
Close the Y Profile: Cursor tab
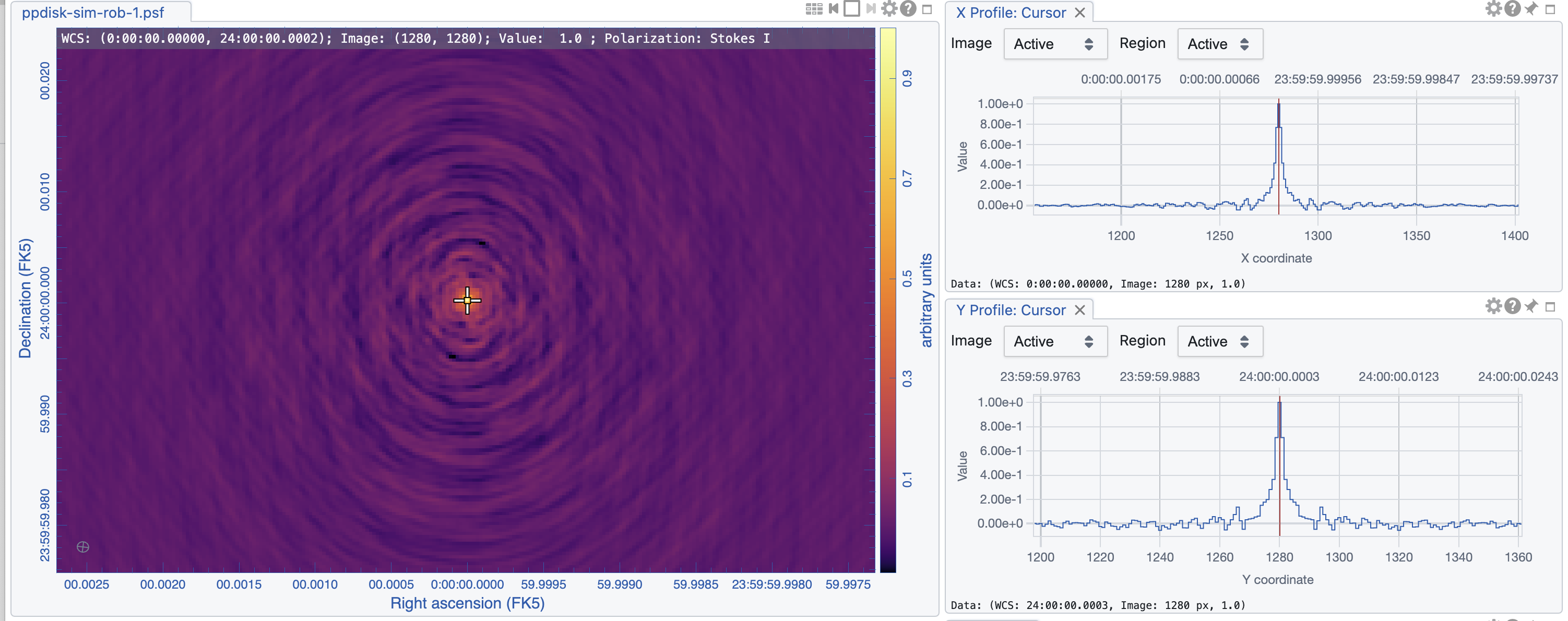1080,310
